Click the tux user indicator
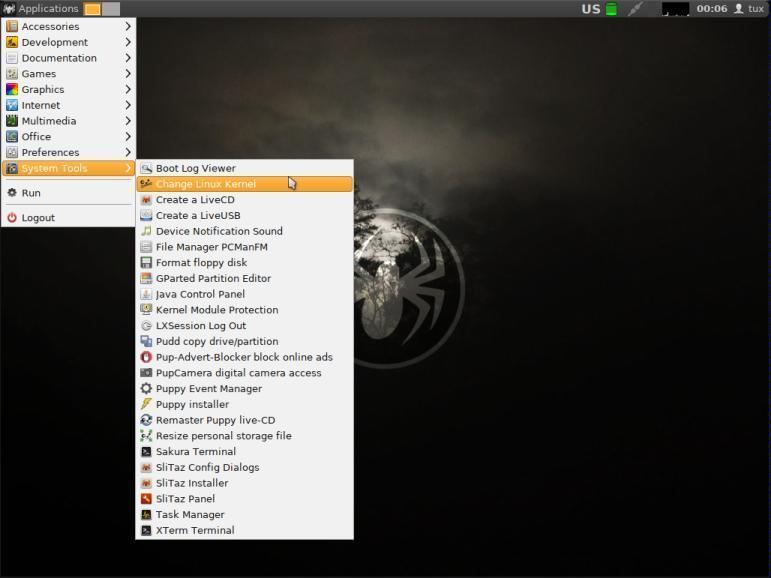Screen dimensions: 771x578 tap(749, 9)
